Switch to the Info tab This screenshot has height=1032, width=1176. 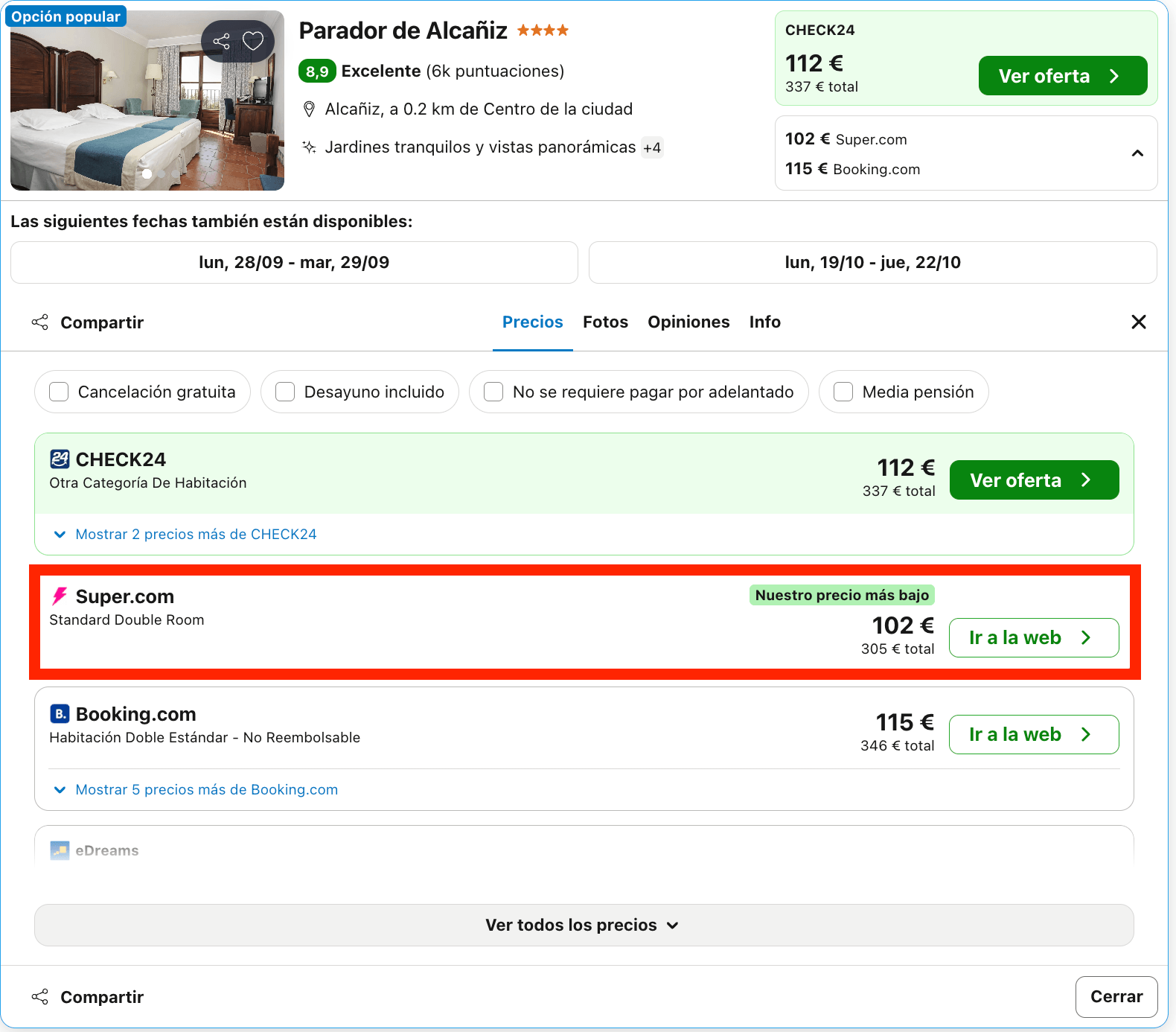click(765, 322)
